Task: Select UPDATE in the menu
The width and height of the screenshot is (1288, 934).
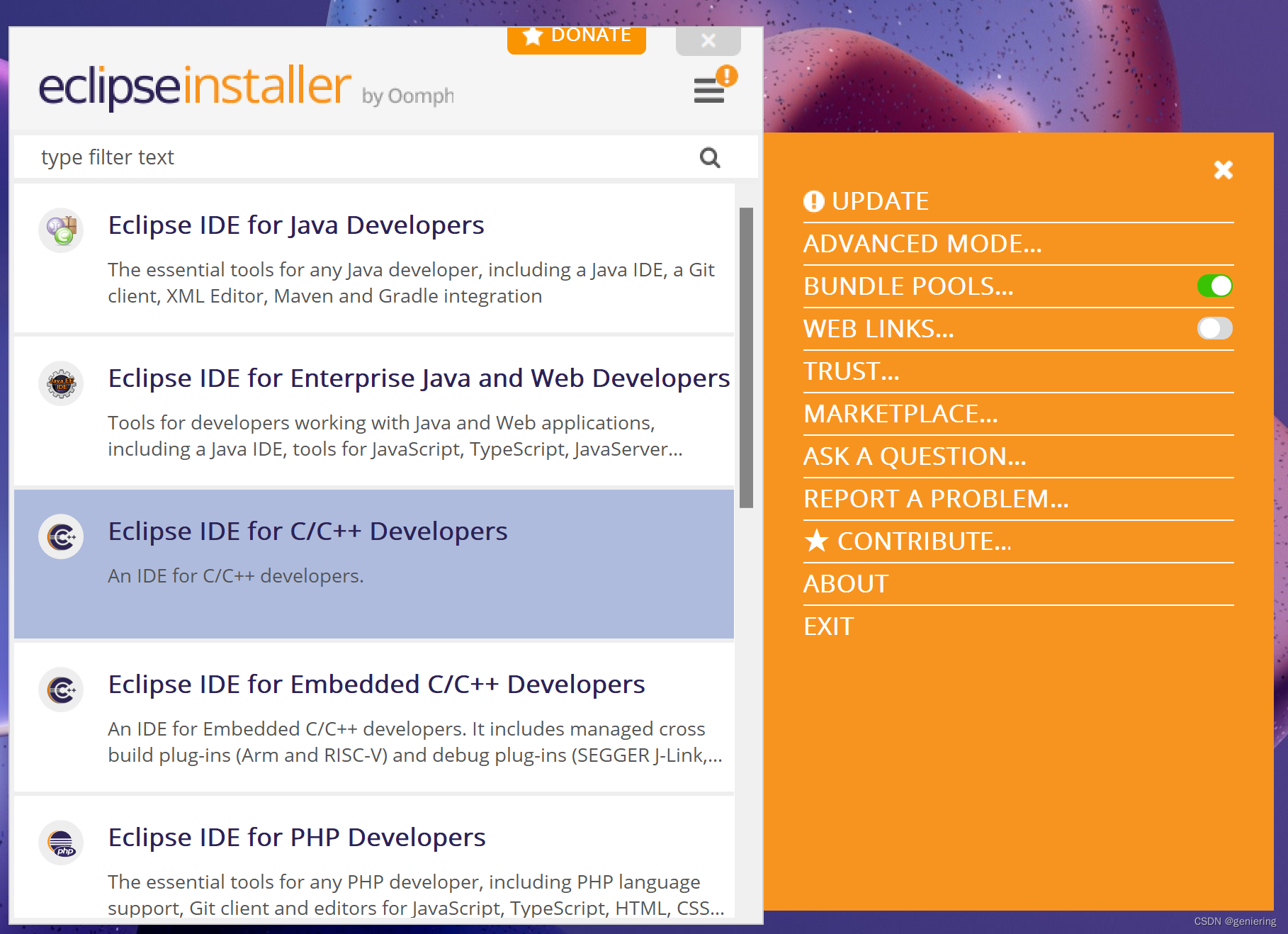Action: [x=880, y=201]
